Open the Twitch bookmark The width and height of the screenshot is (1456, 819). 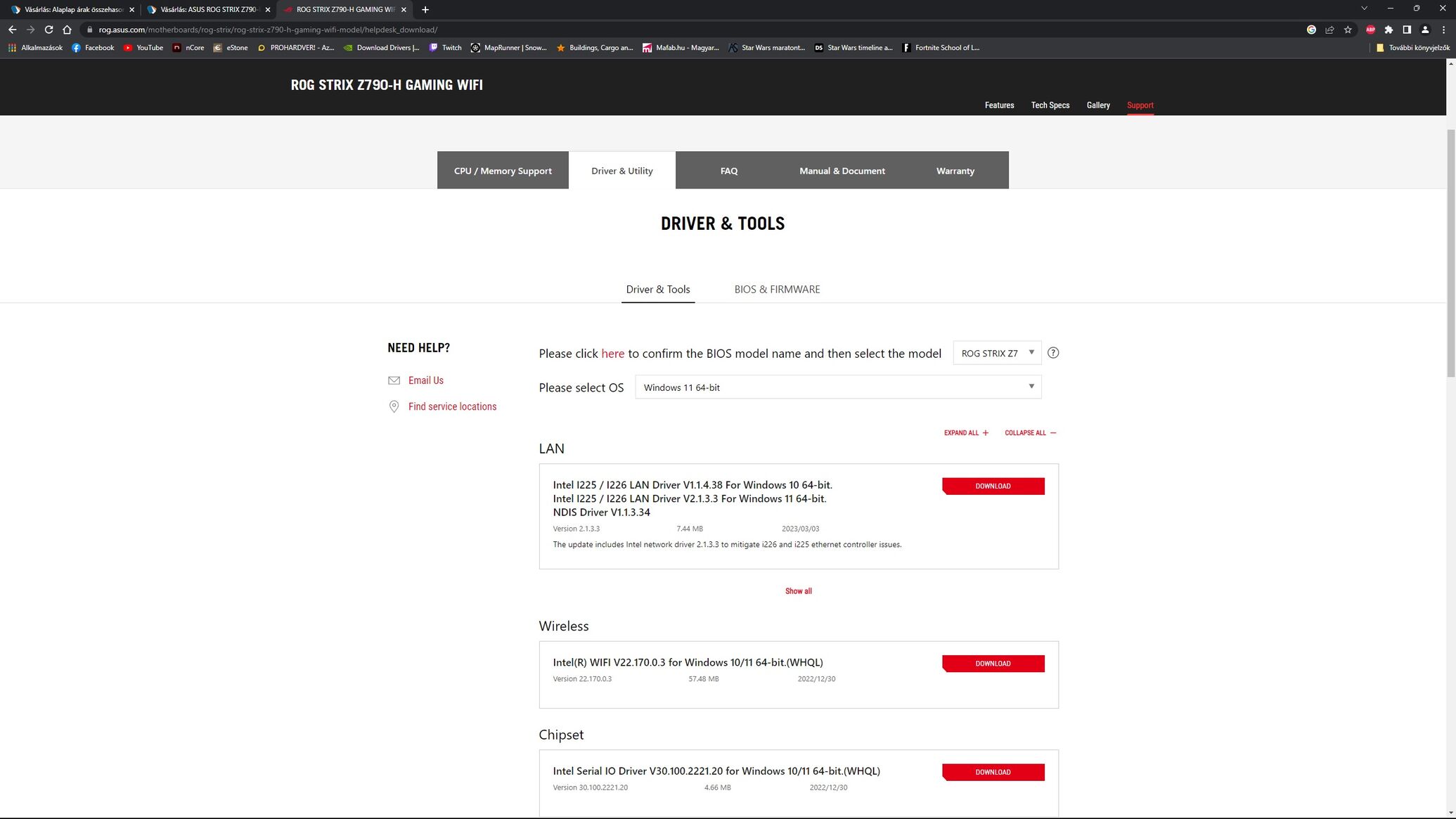[x=445, y=48]
